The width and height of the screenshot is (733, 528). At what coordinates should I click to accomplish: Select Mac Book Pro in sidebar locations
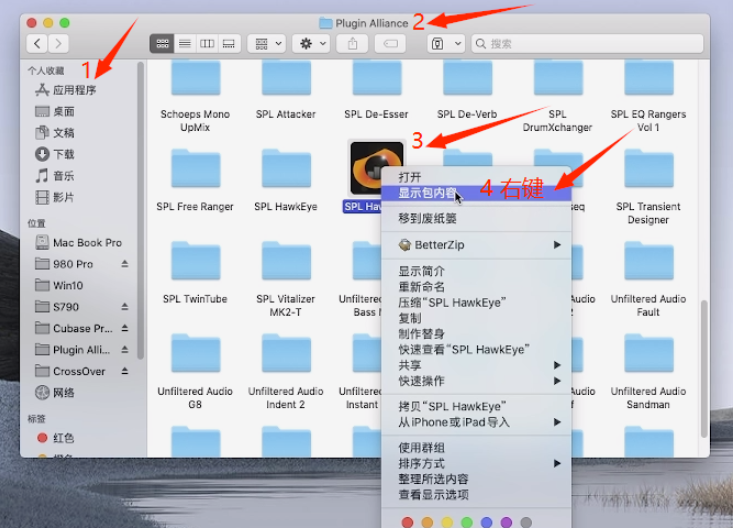tap(79, 243)
